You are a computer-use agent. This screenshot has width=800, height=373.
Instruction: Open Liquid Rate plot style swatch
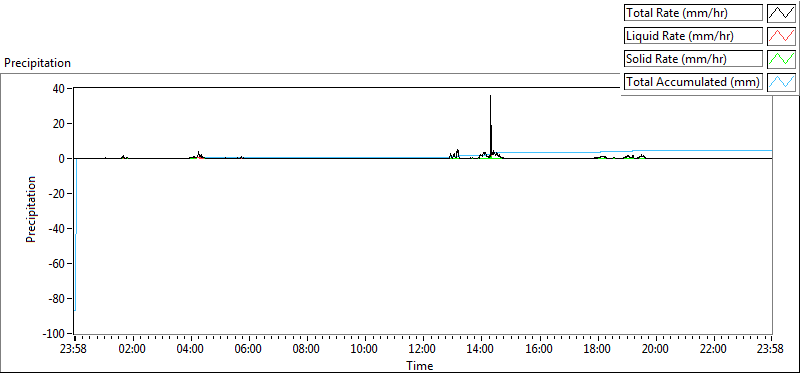point(782,36)
